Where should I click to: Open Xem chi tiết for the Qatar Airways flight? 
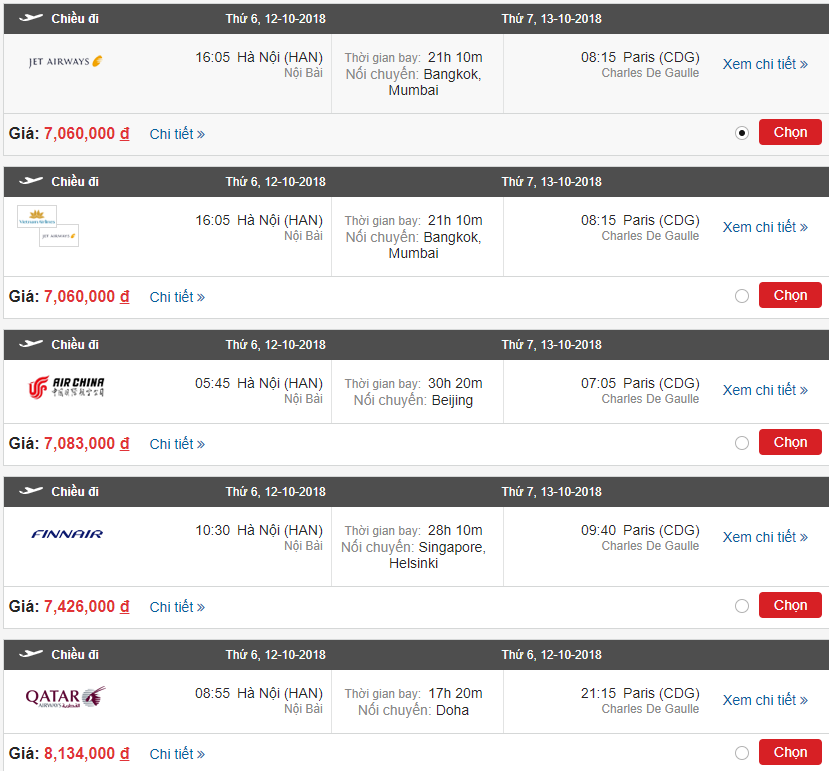[765, 700]
